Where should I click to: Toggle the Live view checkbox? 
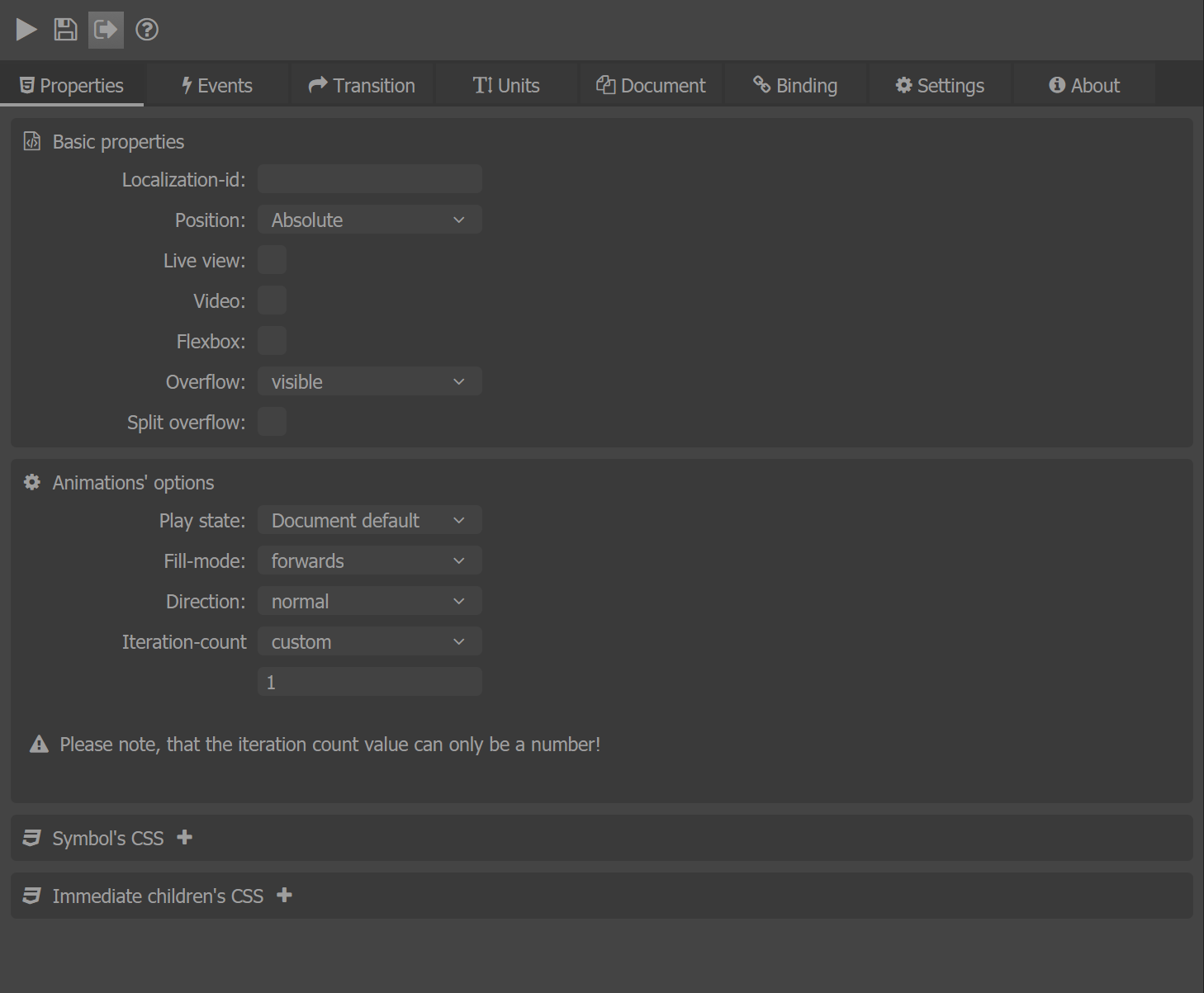(272, 260)
